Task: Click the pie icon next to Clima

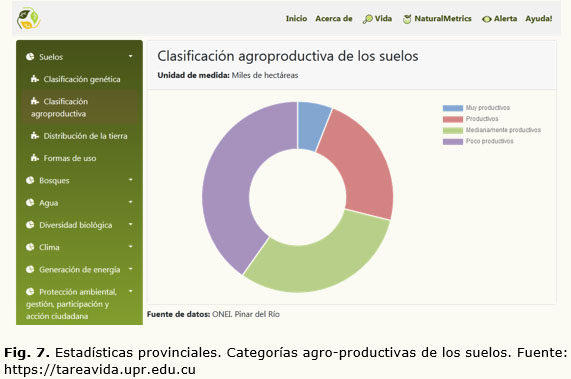Action: (30, 247)
